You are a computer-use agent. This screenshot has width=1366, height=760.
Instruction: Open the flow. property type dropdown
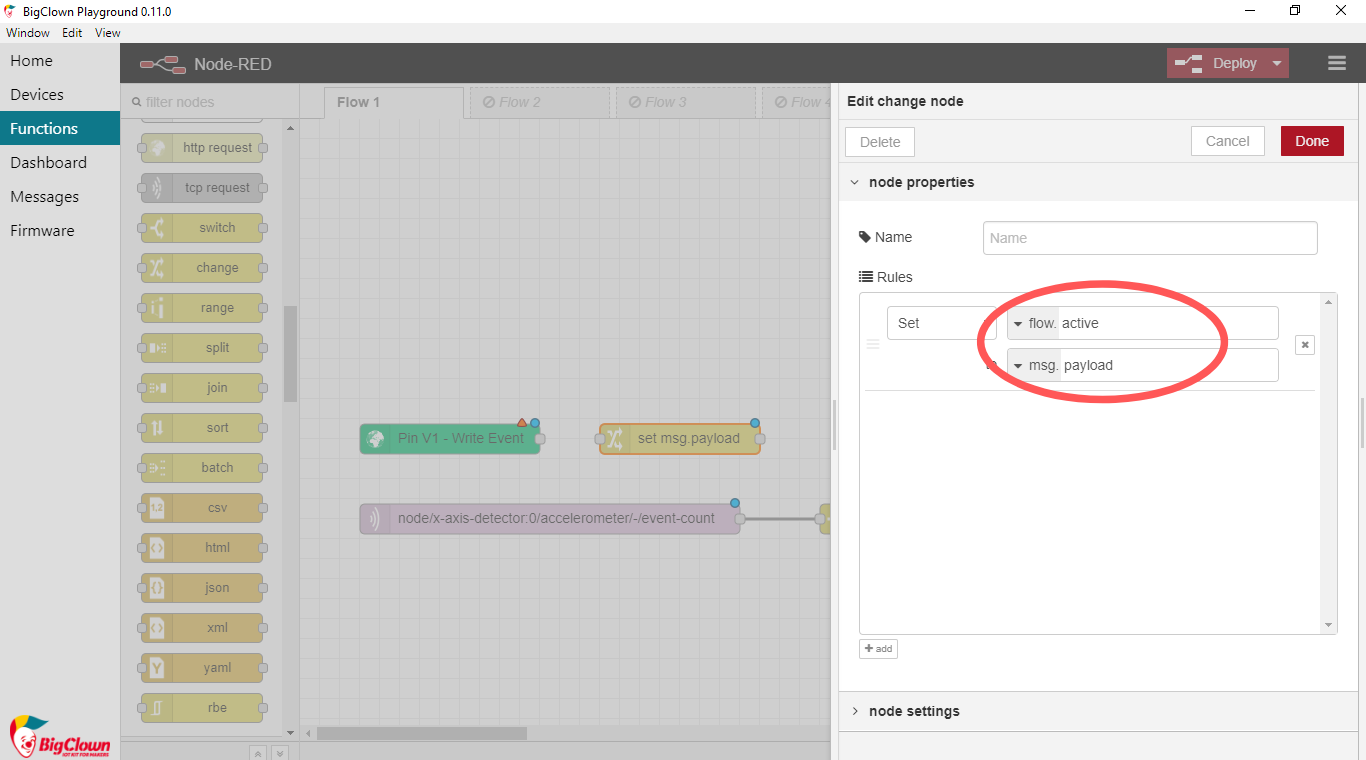(x=1033, y=323)
